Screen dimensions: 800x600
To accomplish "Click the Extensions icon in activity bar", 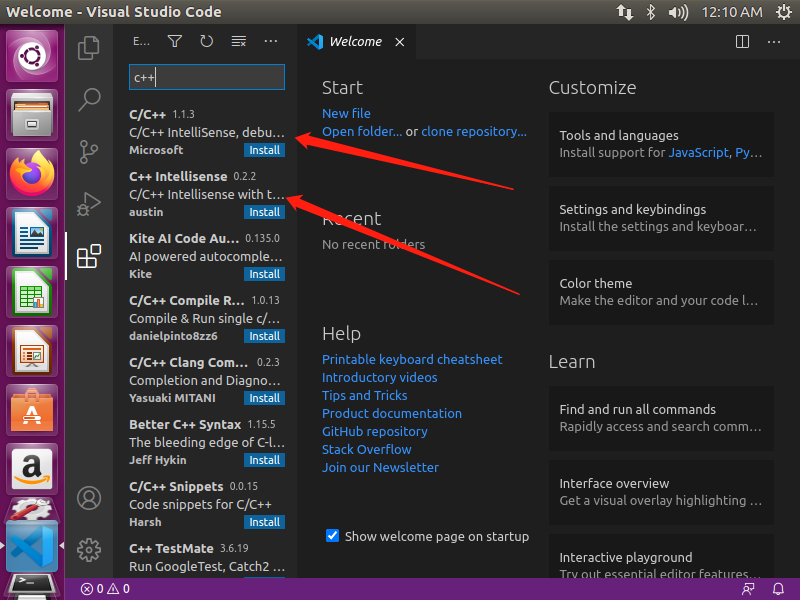I will (x=89, y=256).
